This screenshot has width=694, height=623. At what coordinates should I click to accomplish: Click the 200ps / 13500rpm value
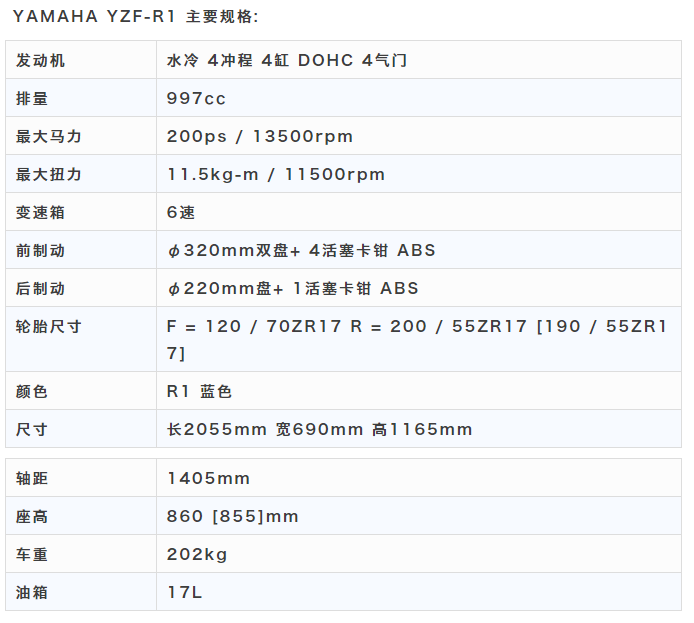[x=260, y=136]
